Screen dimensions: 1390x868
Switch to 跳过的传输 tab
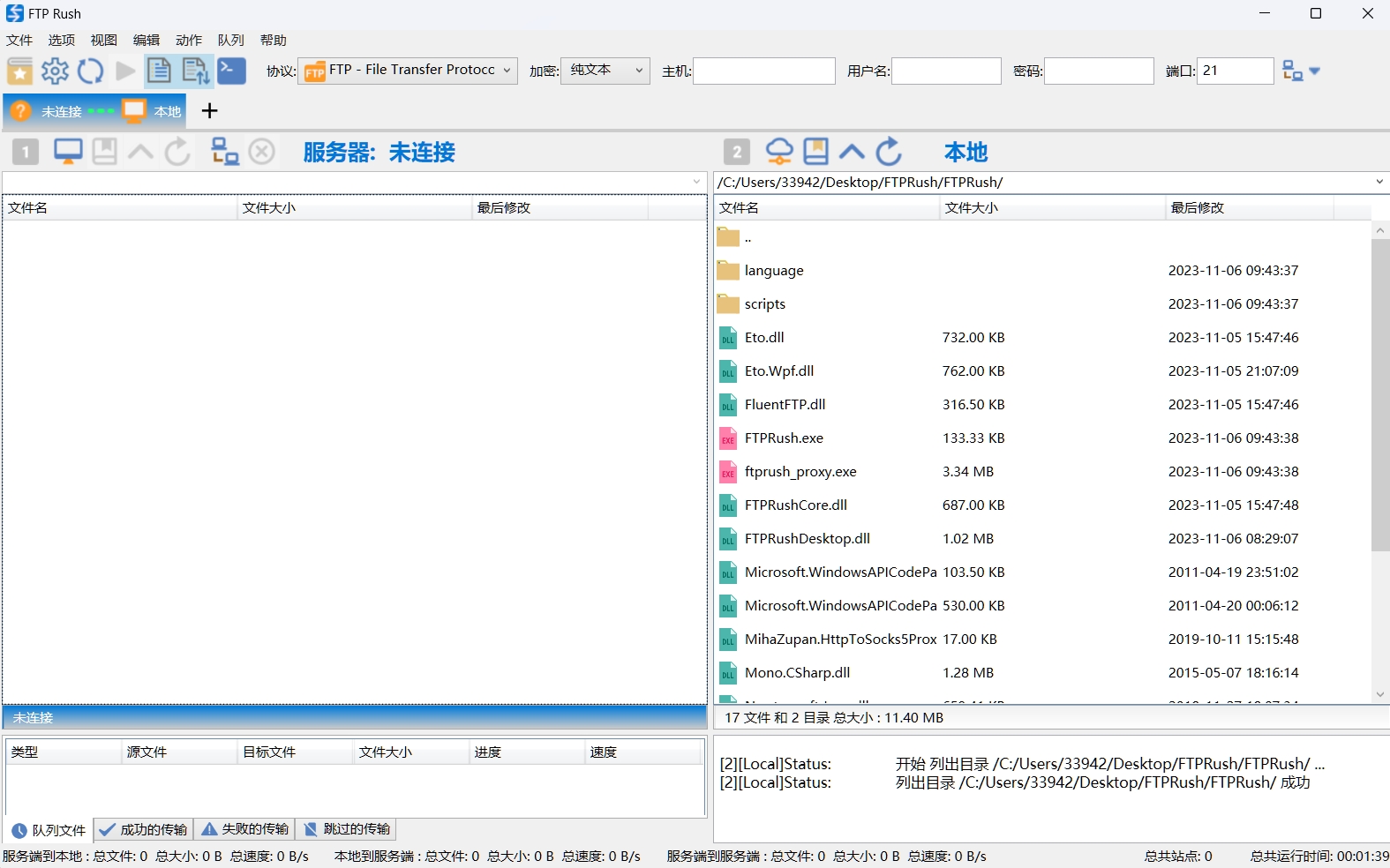coord(346,830)
